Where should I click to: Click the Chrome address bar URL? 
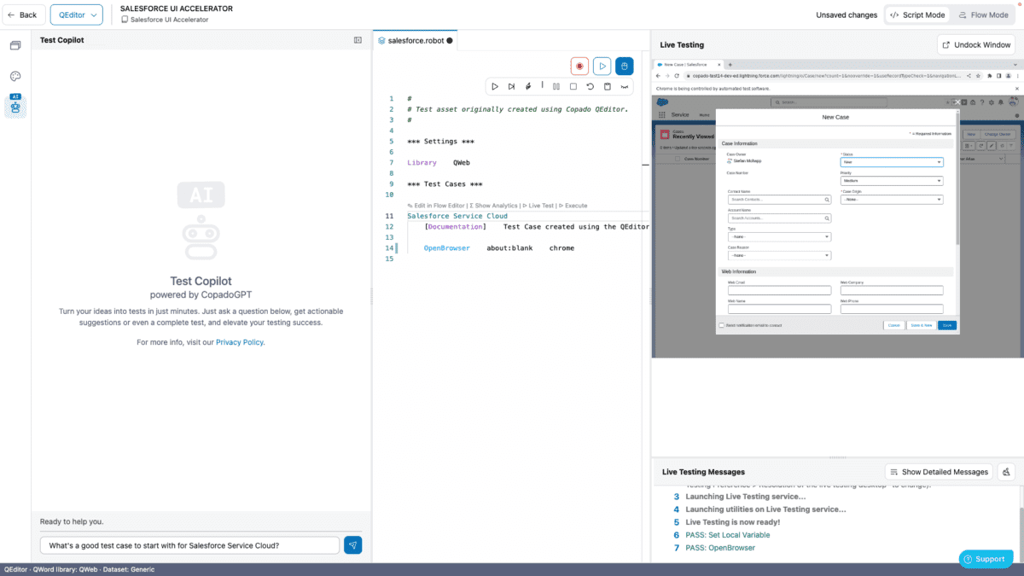pos(826,76)
